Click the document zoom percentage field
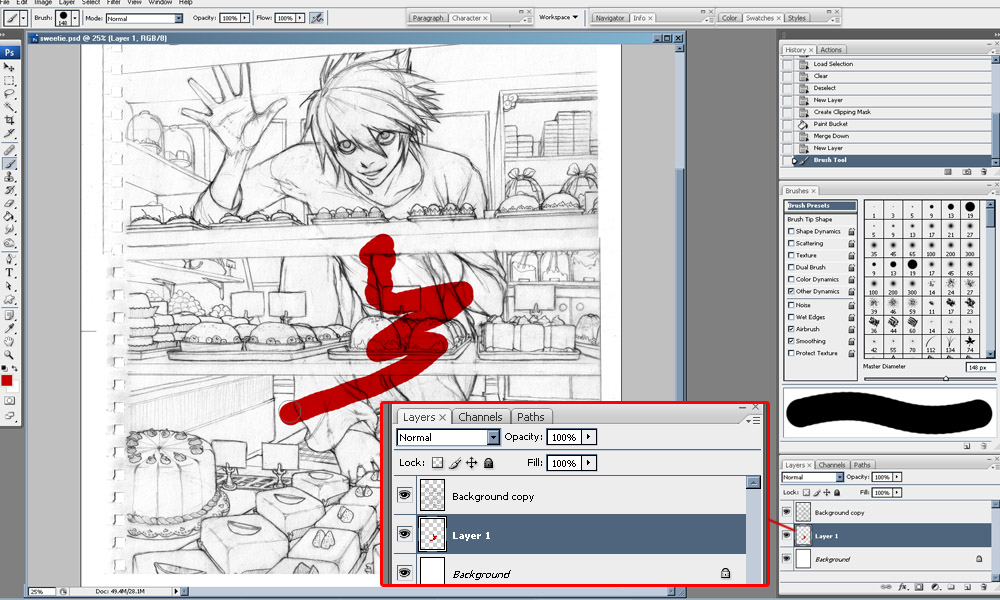The height and width of the screenshot is (600, 1000). pos(41,592)
